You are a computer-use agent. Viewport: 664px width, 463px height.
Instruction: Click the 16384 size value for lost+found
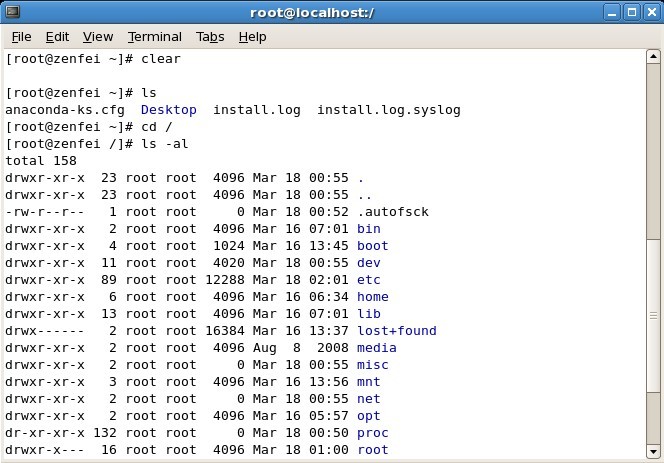click(x=225, y=330)
